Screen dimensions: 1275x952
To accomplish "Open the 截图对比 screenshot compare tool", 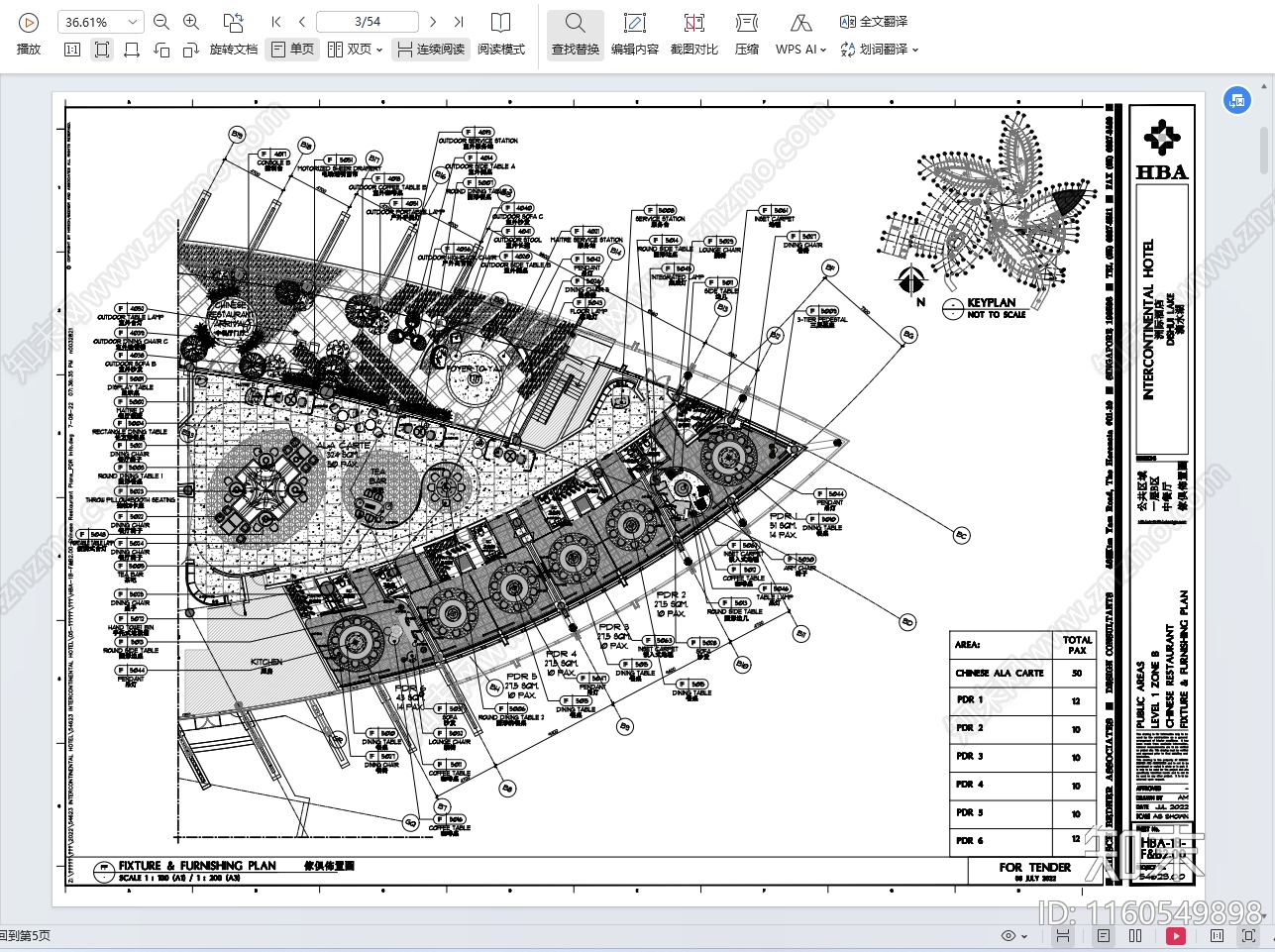I will pyautogui.click(x=694, y=35).
